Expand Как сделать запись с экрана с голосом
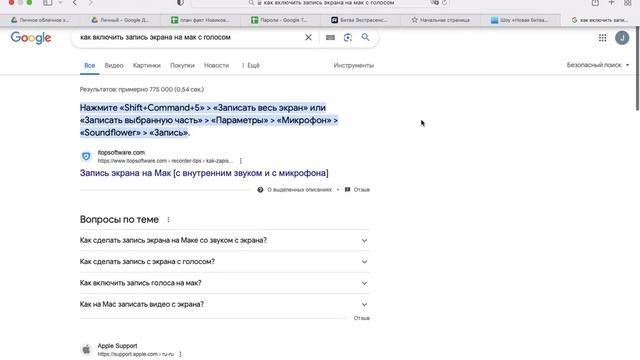The height and width of the screenshot is (360, 640). 224,262
